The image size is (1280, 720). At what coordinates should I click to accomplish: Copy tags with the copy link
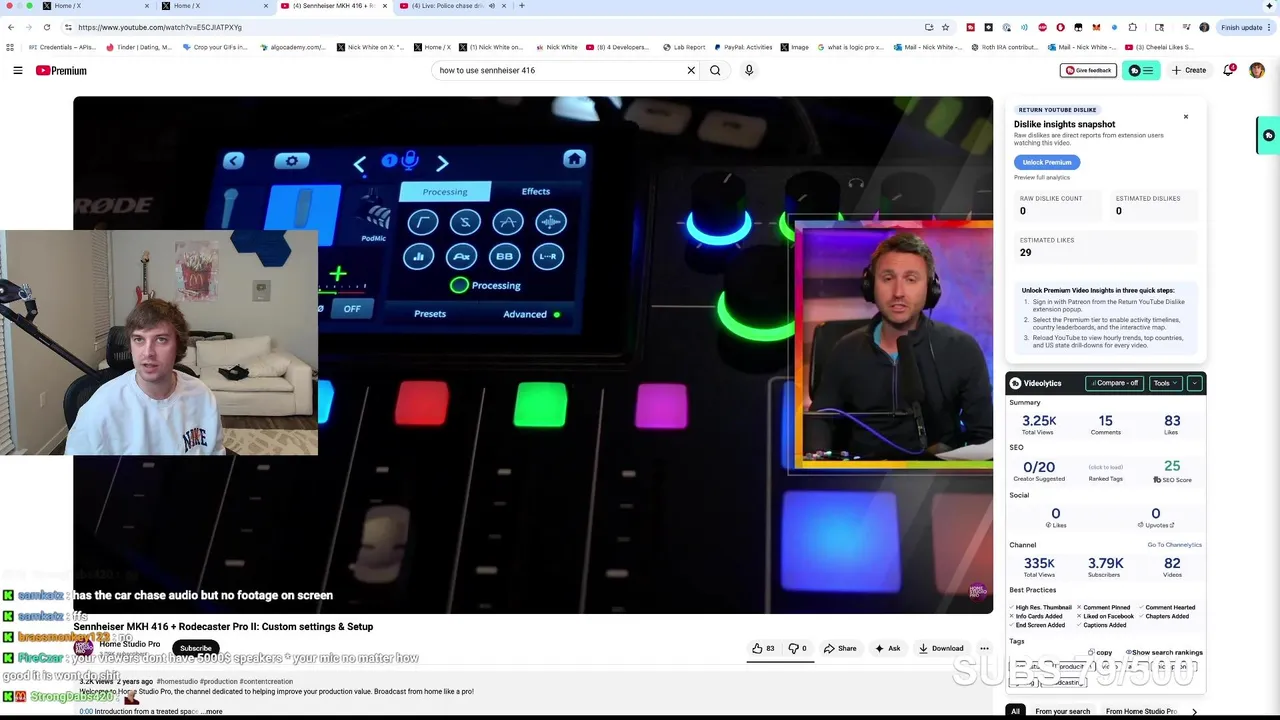1100,652
